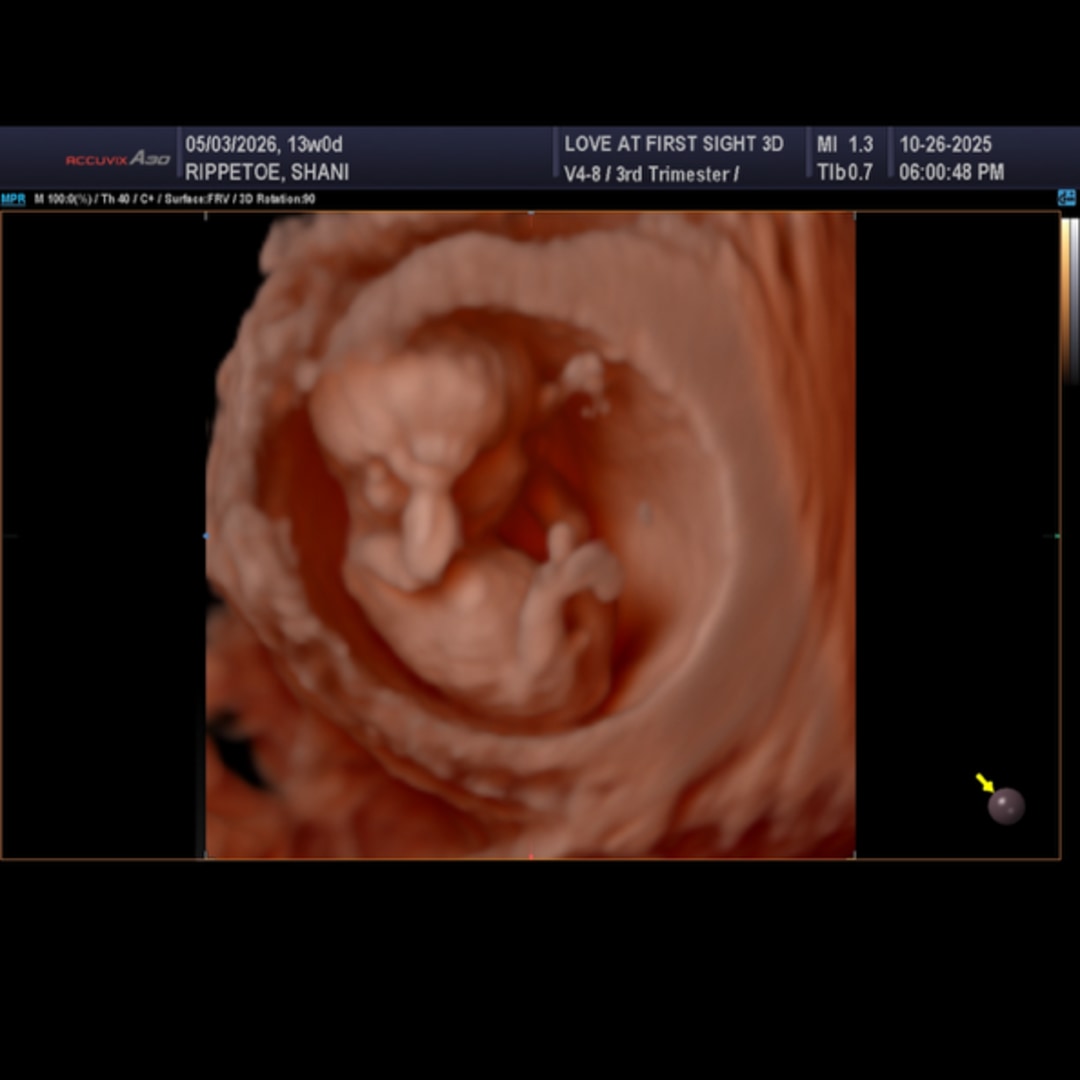Click the TIb 0.7 indicator
This screenshot has height=1080, width=1080.
844,173
